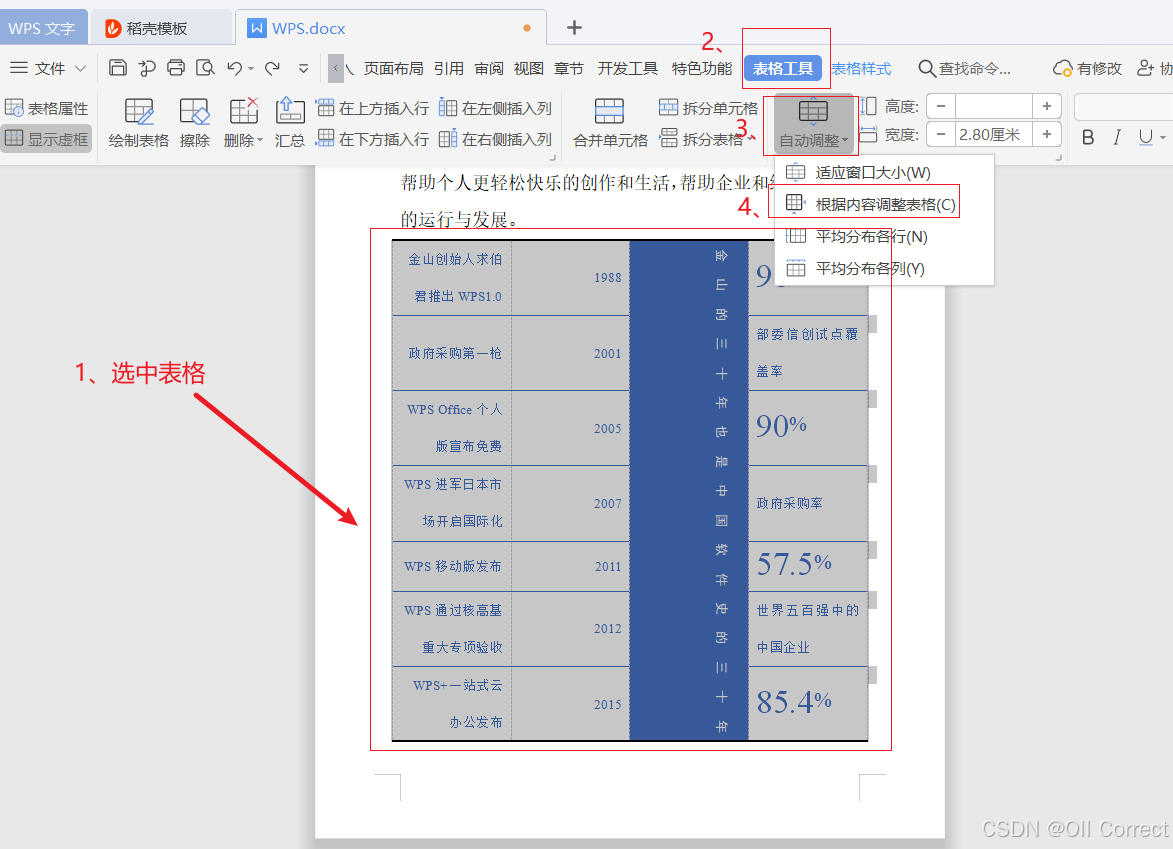This screenshot has height=849, width=1173.
Task: Click the Save icon in quick toolbar
Action: [117, 68]
